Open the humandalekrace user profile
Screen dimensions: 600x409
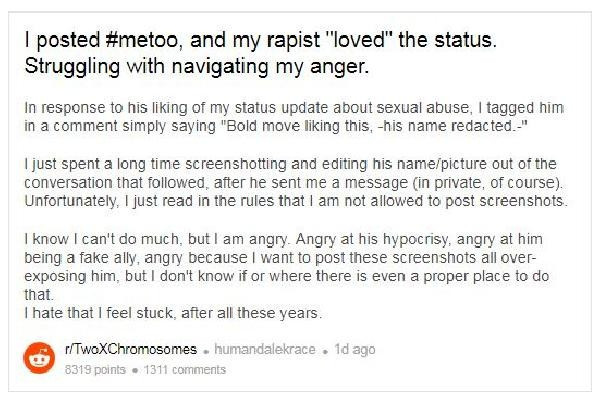pos(265,349)
